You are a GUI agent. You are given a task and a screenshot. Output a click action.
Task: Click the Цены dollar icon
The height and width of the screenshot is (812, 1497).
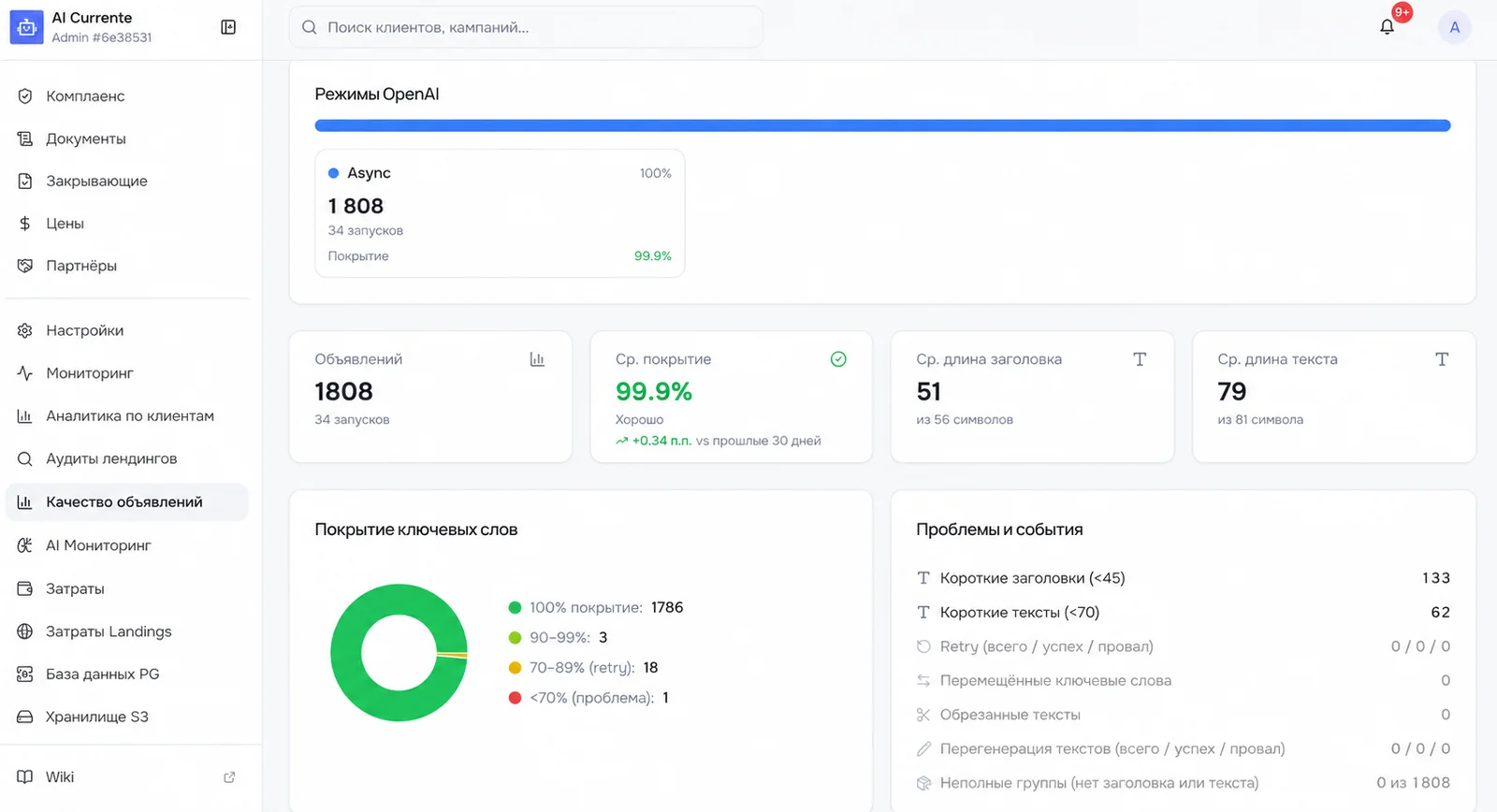[25, 224]
